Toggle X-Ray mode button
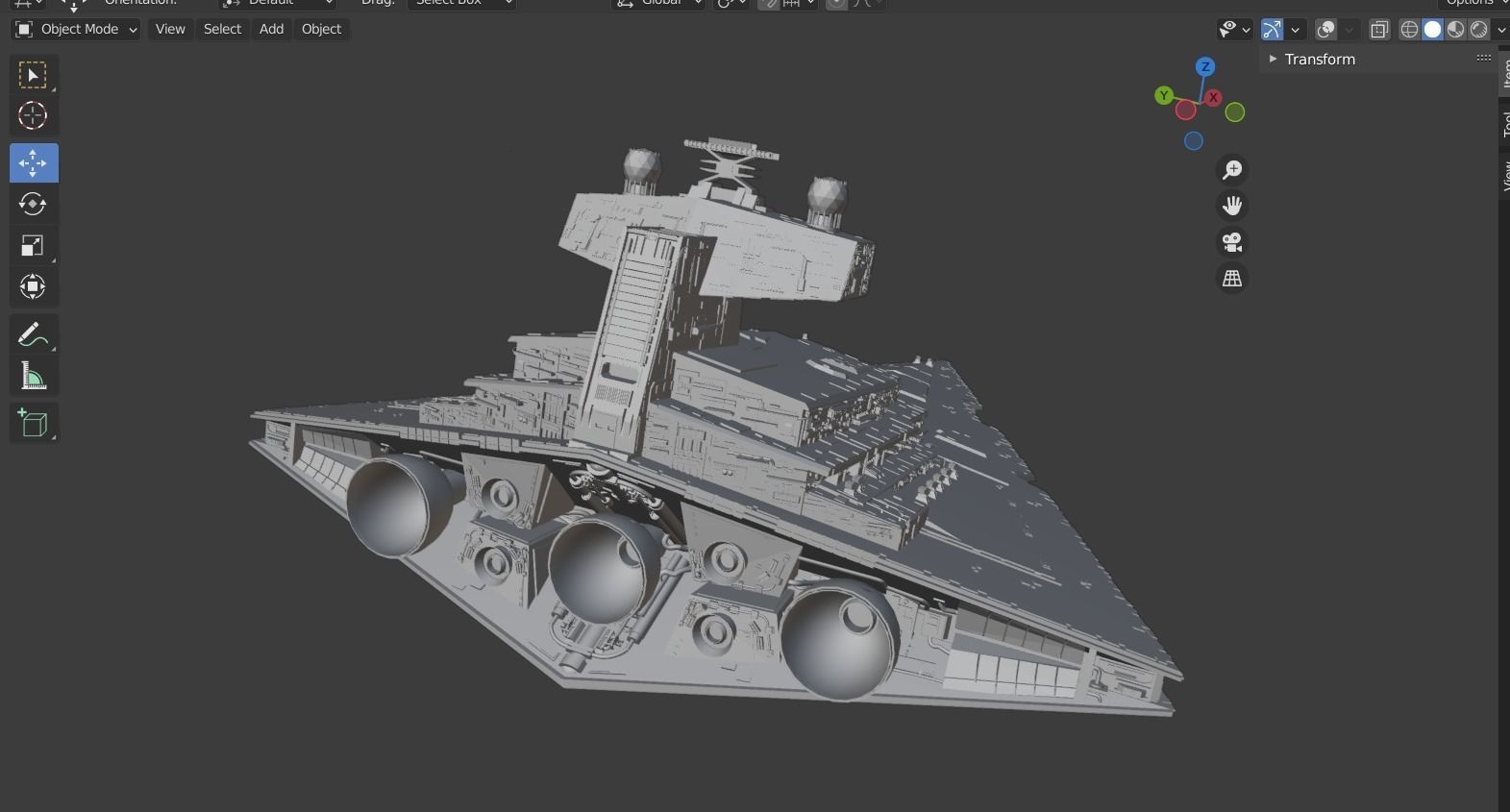 point(1379,30)
